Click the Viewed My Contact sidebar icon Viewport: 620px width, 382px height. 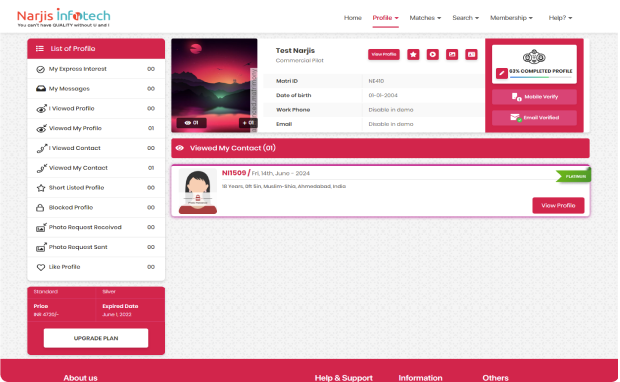(42, 168)
